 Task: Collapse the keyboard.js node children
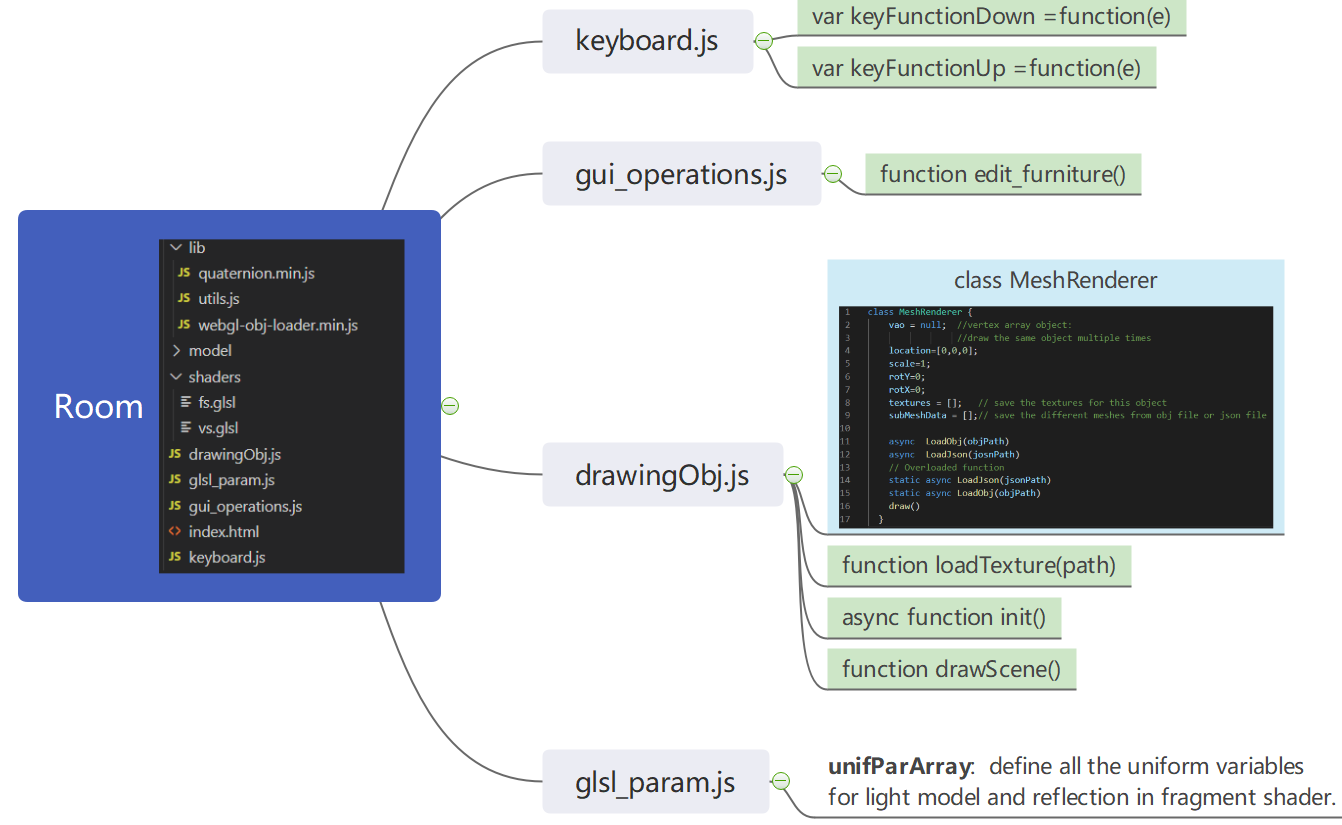pyautogui.click(x=764, y=41)
